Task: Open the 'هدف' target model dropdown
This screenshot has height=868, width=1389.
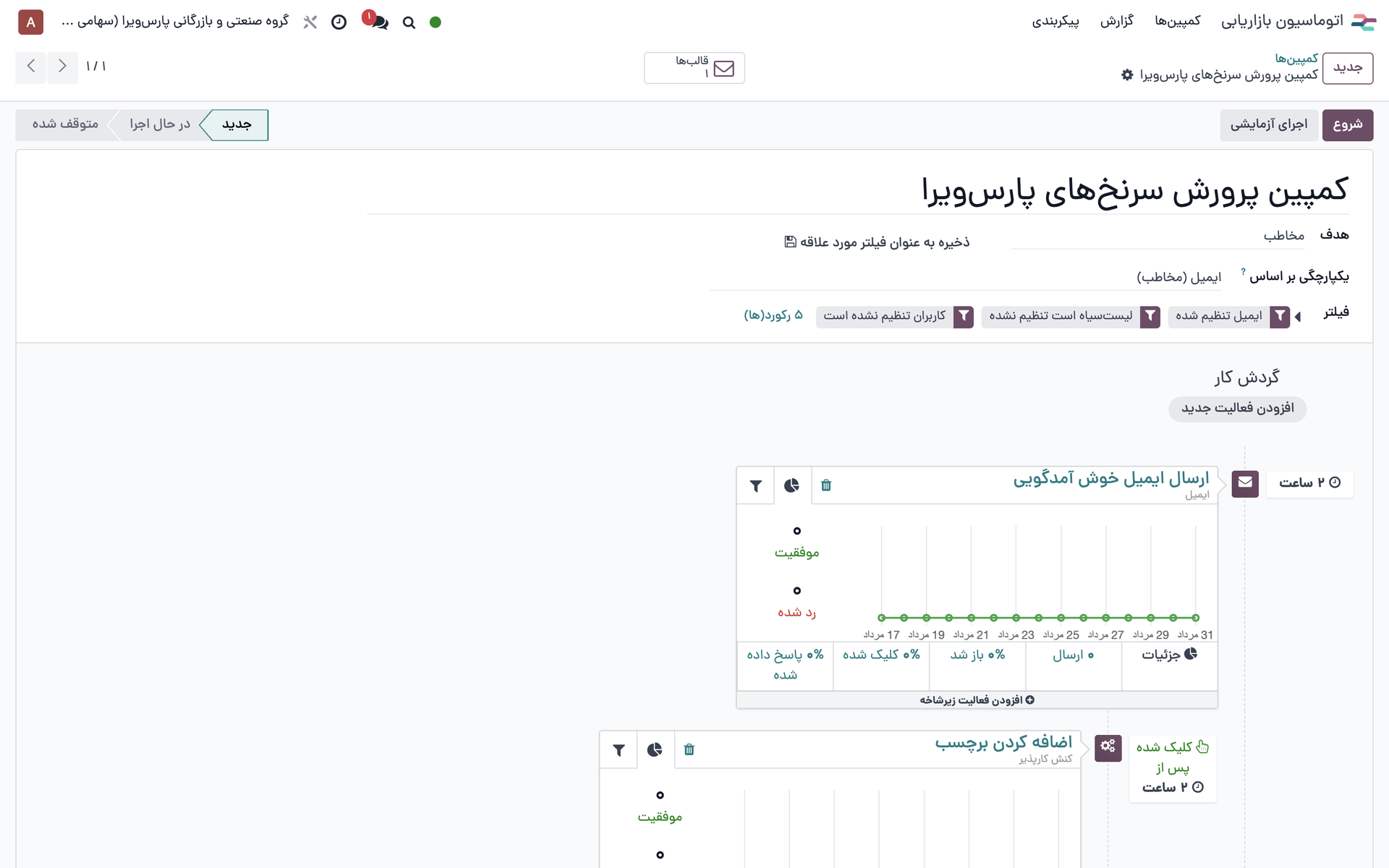Action: tap(1157, 236)
